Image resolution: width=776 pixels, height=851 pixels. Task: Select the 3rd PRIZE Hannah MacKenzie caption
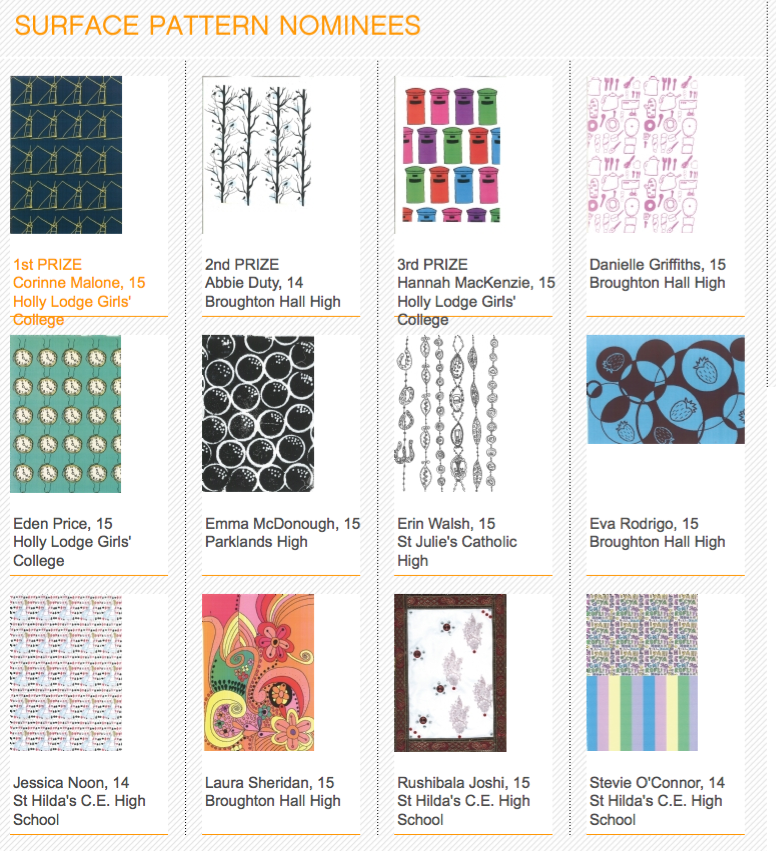point(476,292)
